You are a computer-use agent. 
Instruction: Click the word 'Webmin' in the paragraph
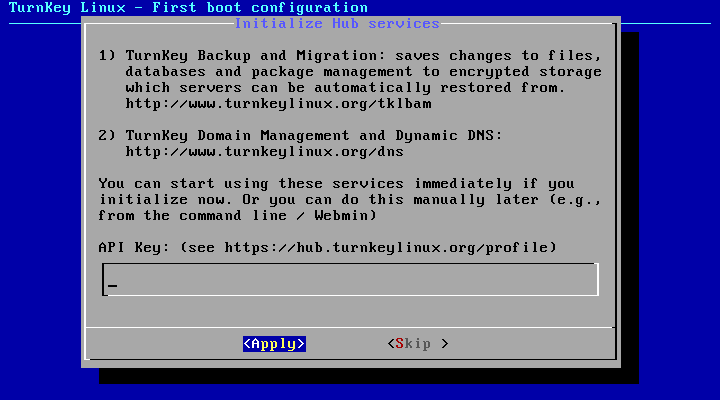[341, 215]
